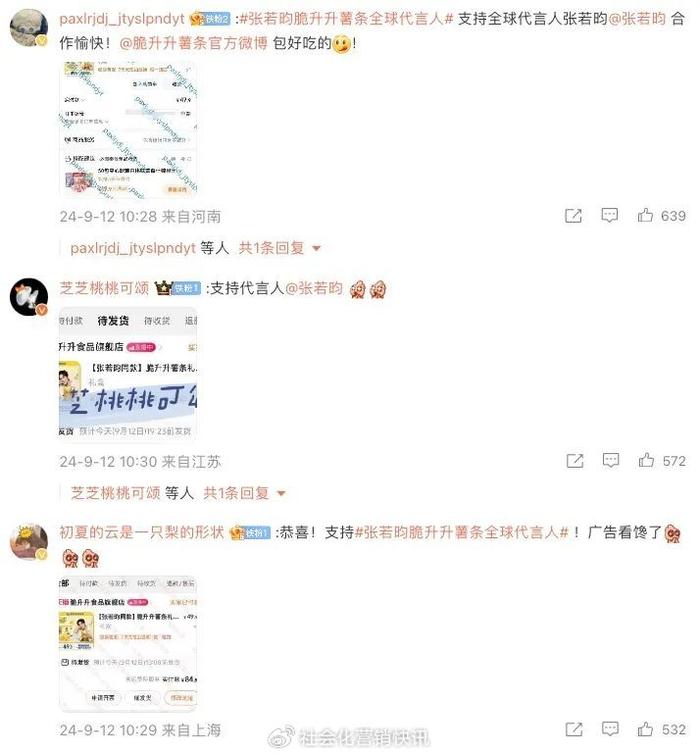Open reply box on the 江苏 comment
The height and width of the screenshot is (756, 700).
tap(611, 460)
